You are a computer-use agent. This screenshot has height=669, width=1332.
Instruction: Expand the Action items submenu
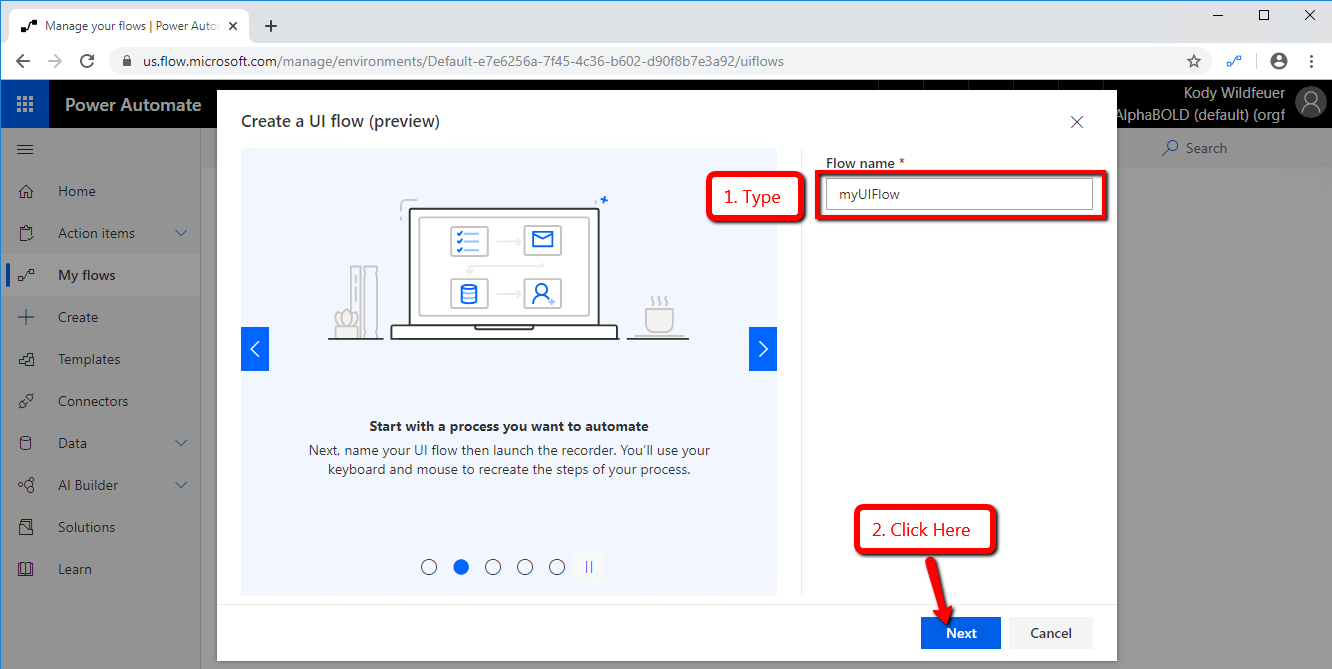pos(181,233)
